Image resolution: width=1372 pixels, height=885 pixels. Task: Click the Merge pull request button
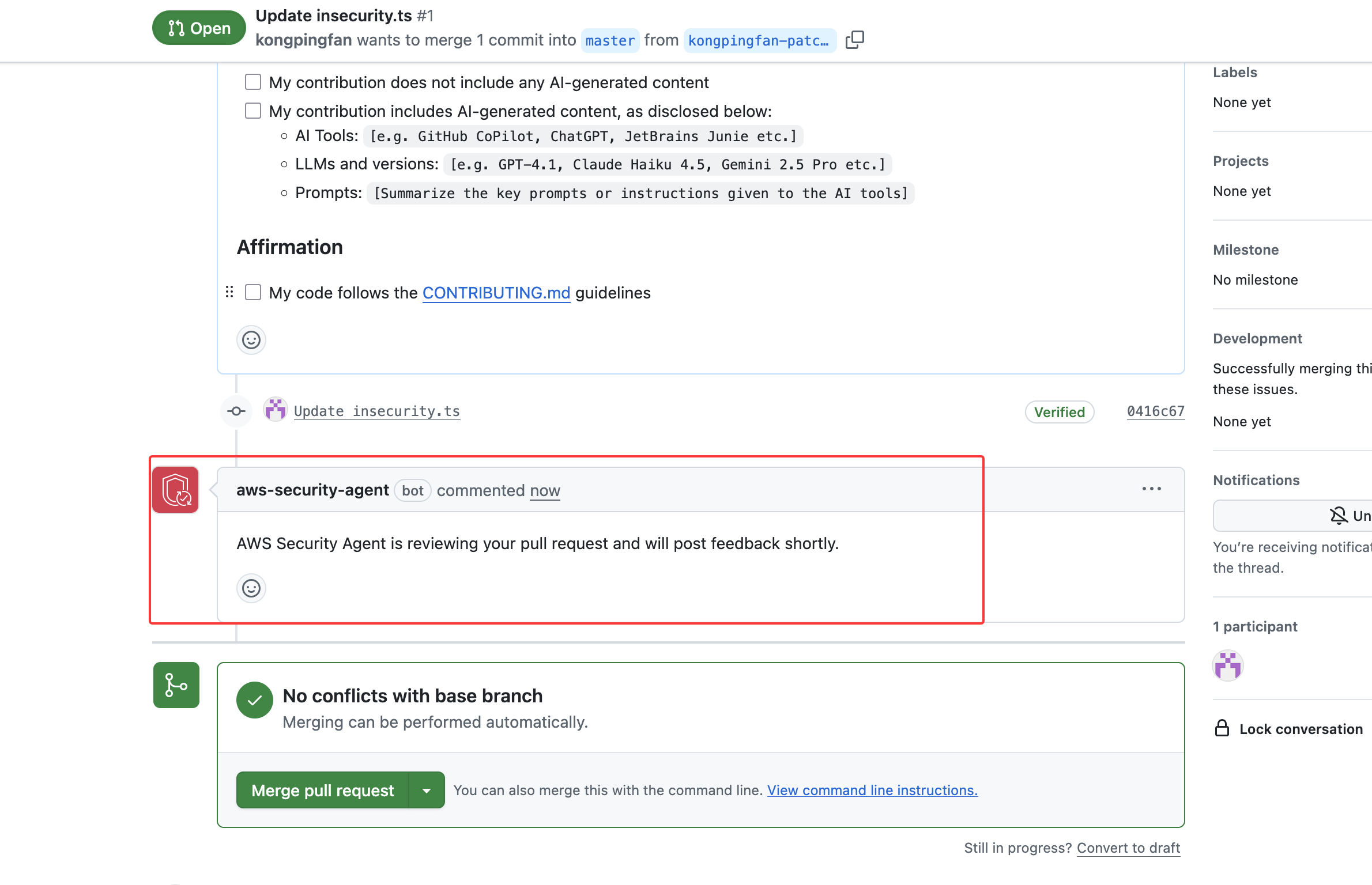323,791
